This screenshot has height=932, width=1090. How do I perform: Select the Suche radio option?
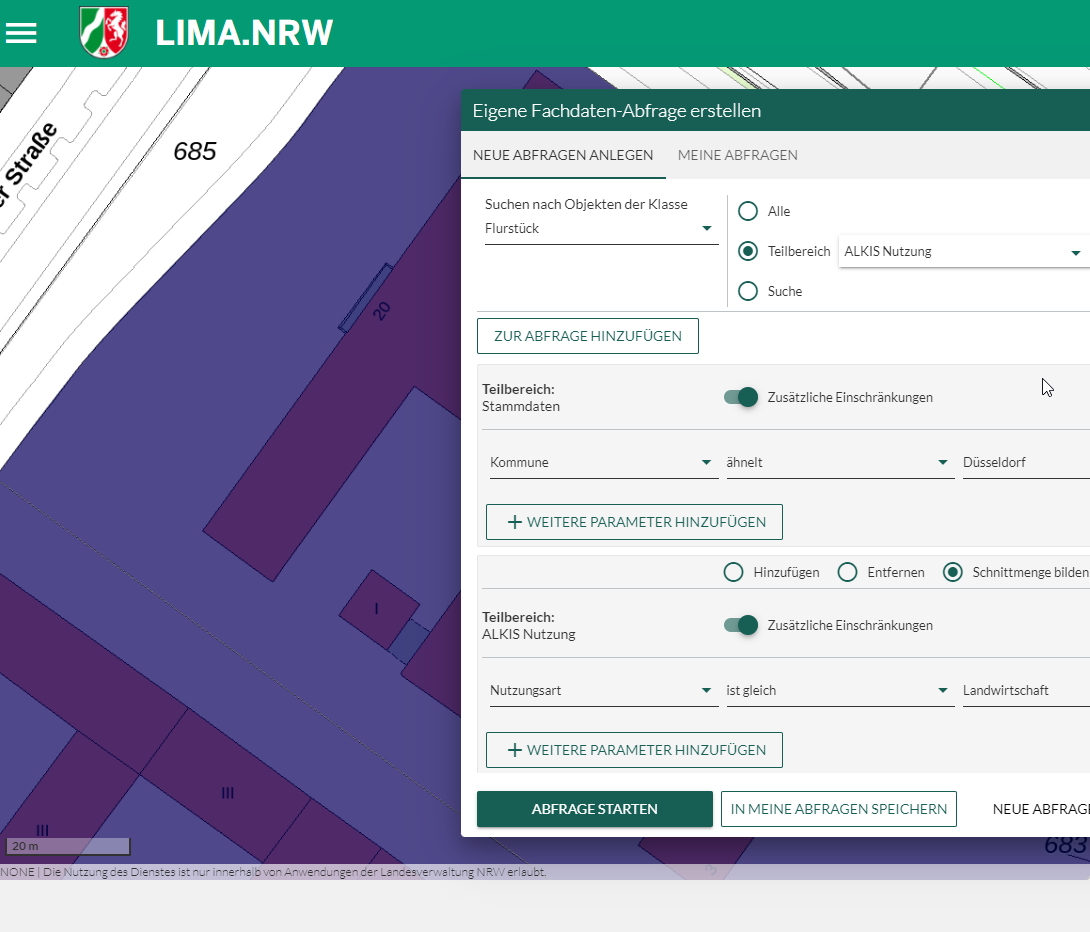click(748, 291)
